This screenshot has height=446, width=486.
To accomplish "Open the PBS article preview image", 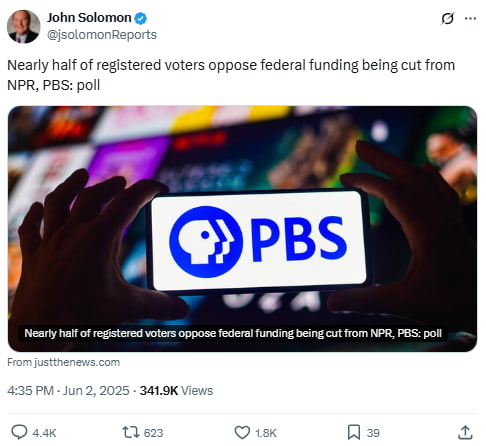I will coord(242,229).
